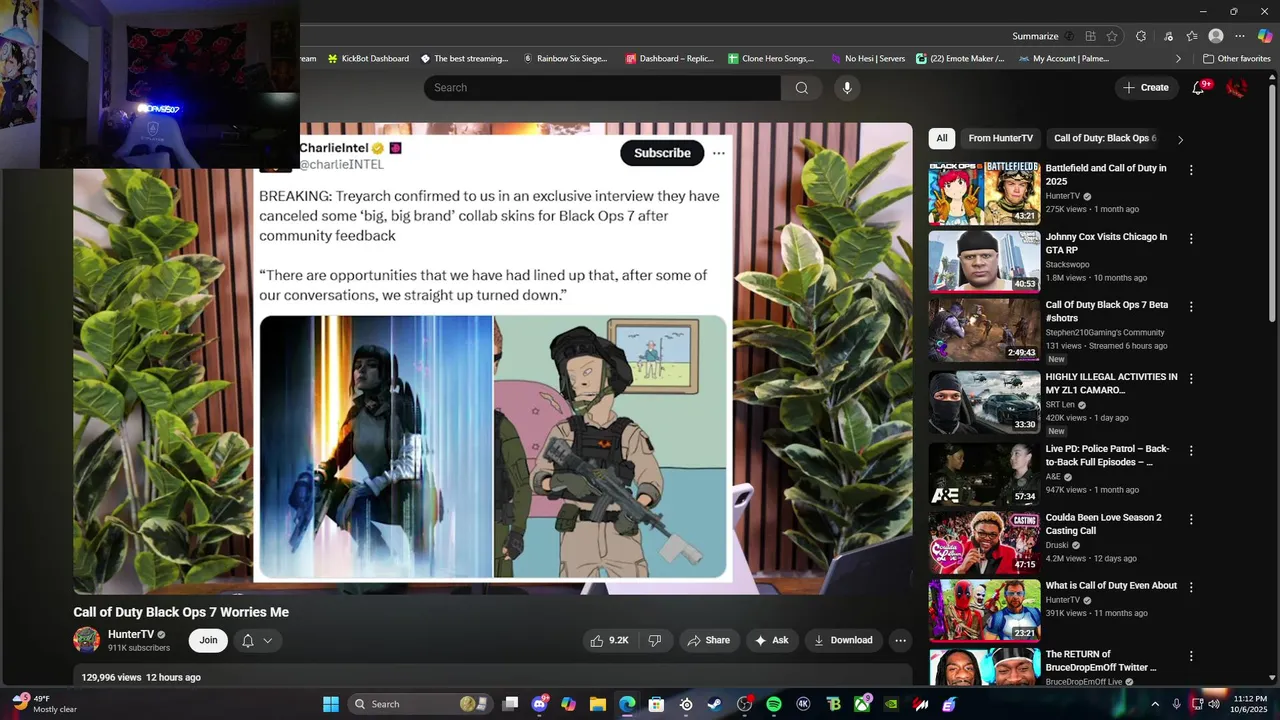Click taskbar volume speaker icon
The width and height of the screenshot is (1280, 720).
(1214, 704)
